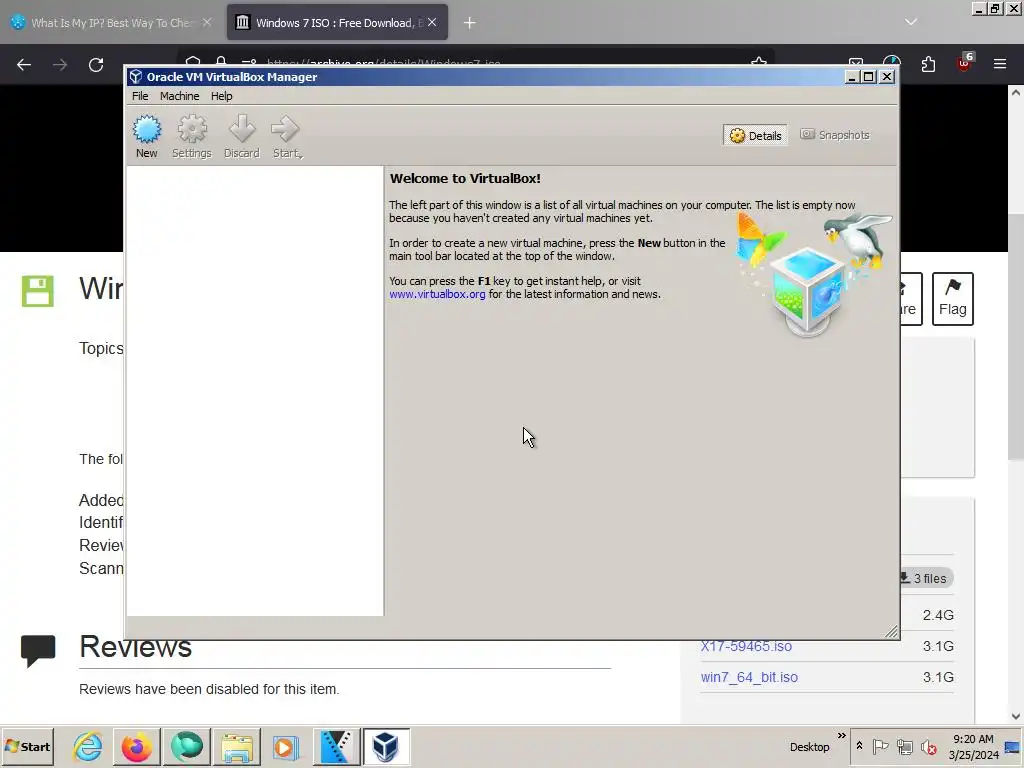Viewport: 1024px width, 768px height.
Task: Click the film clapper app taskbar icon
Action: (x=336, y=746)
